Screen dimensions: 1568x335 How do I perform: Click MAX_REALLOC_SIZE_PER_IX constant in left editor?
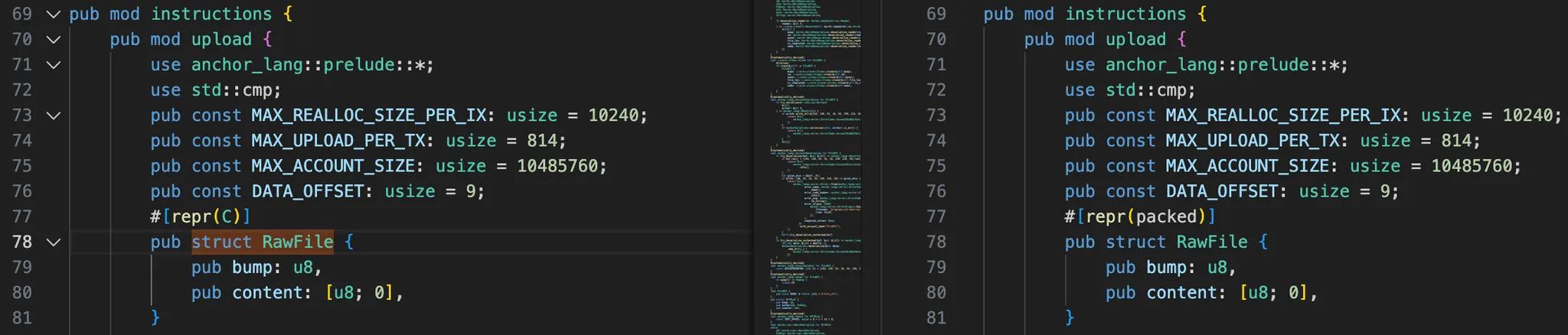coord(369,115)
